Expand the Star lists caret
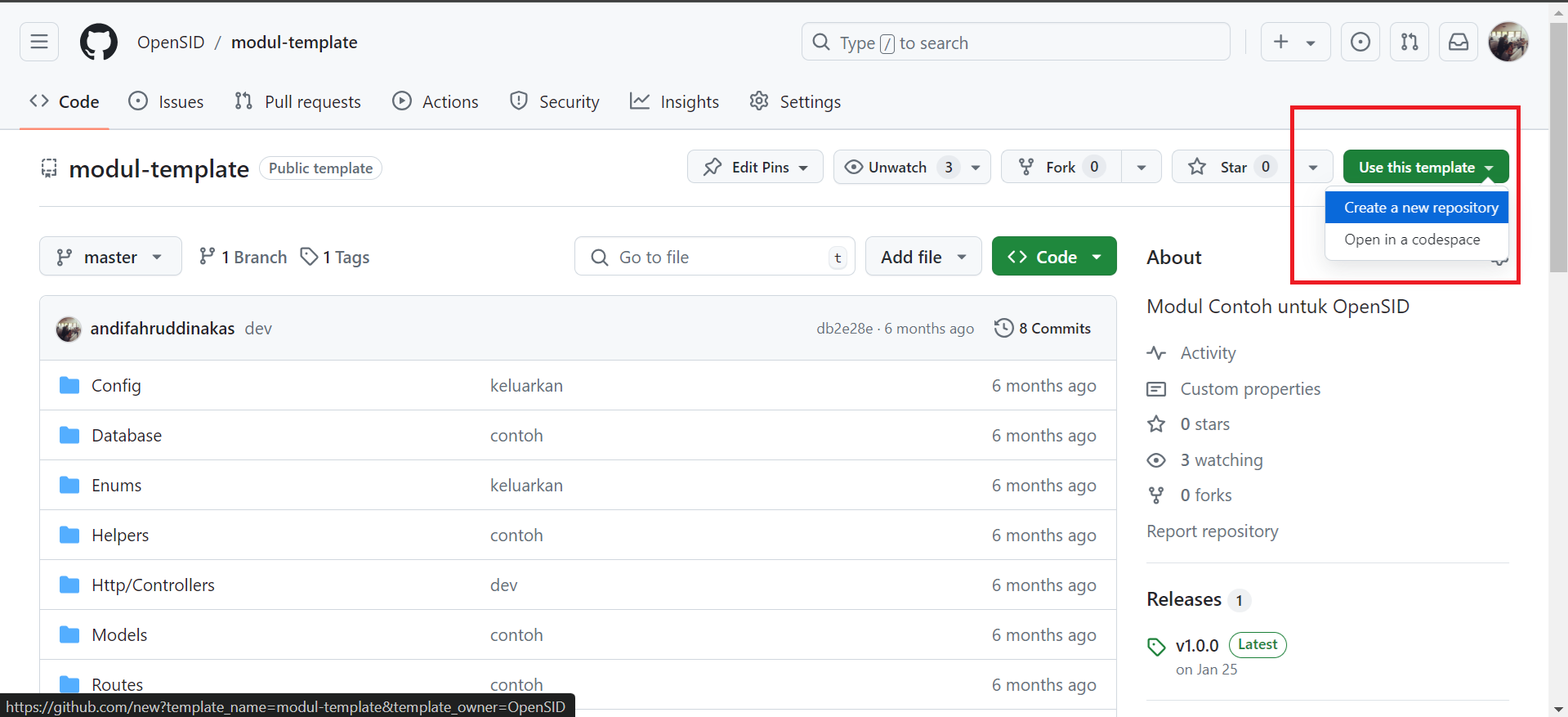The height and width of the screenshot is (717, 1568). point(1313,167)
